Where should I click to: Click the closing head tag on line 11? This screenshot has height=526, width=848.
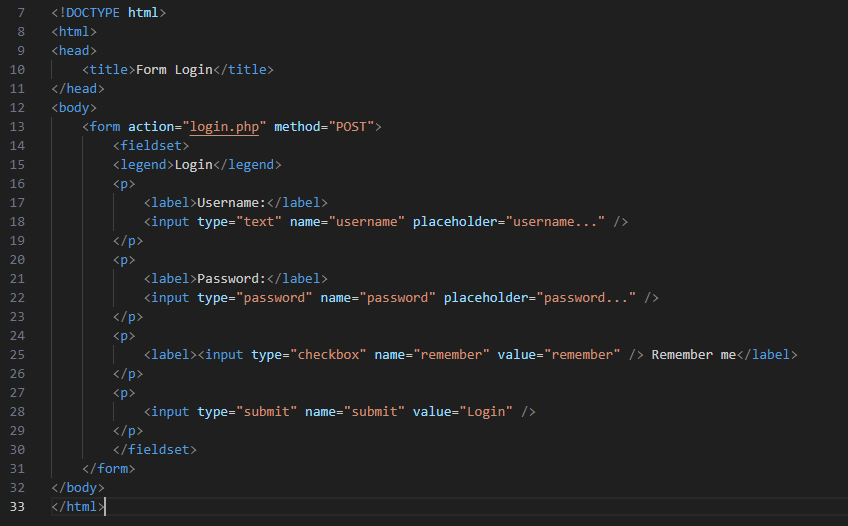[78, 89]
